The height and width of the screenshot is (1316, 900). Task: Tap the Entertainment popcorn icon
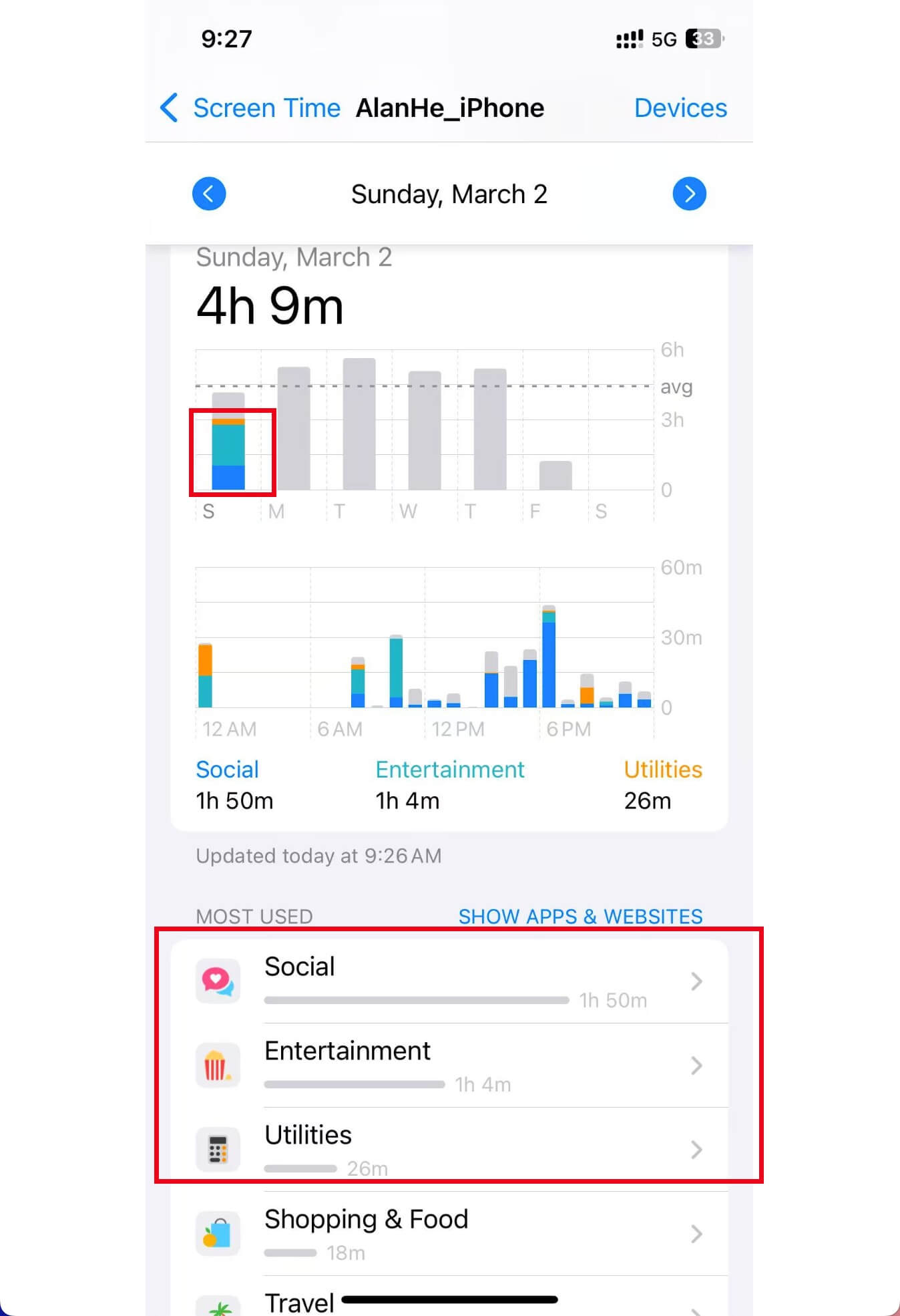(x=218, y=1065)
